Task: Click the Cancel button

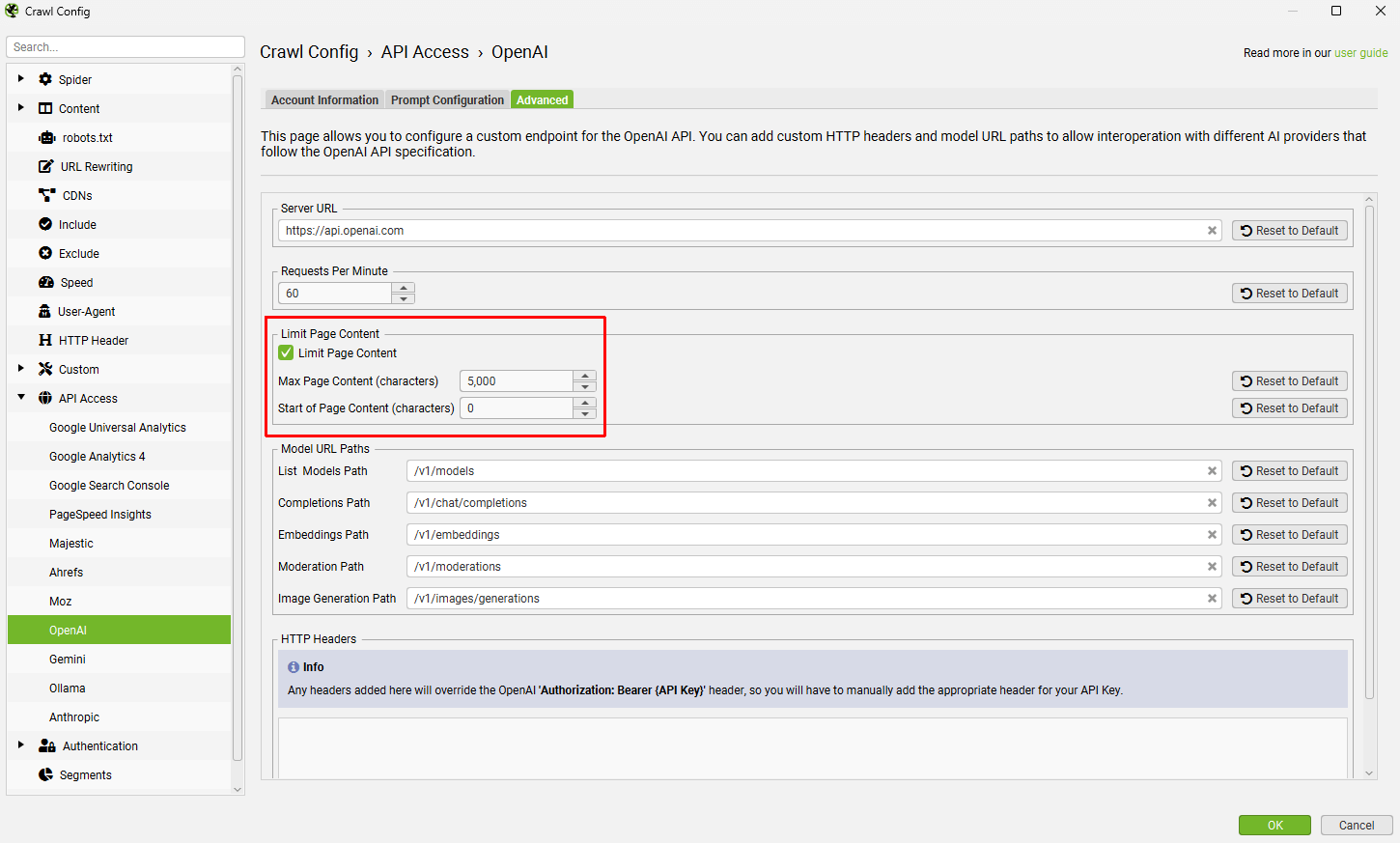Action: pos(1357,825)
